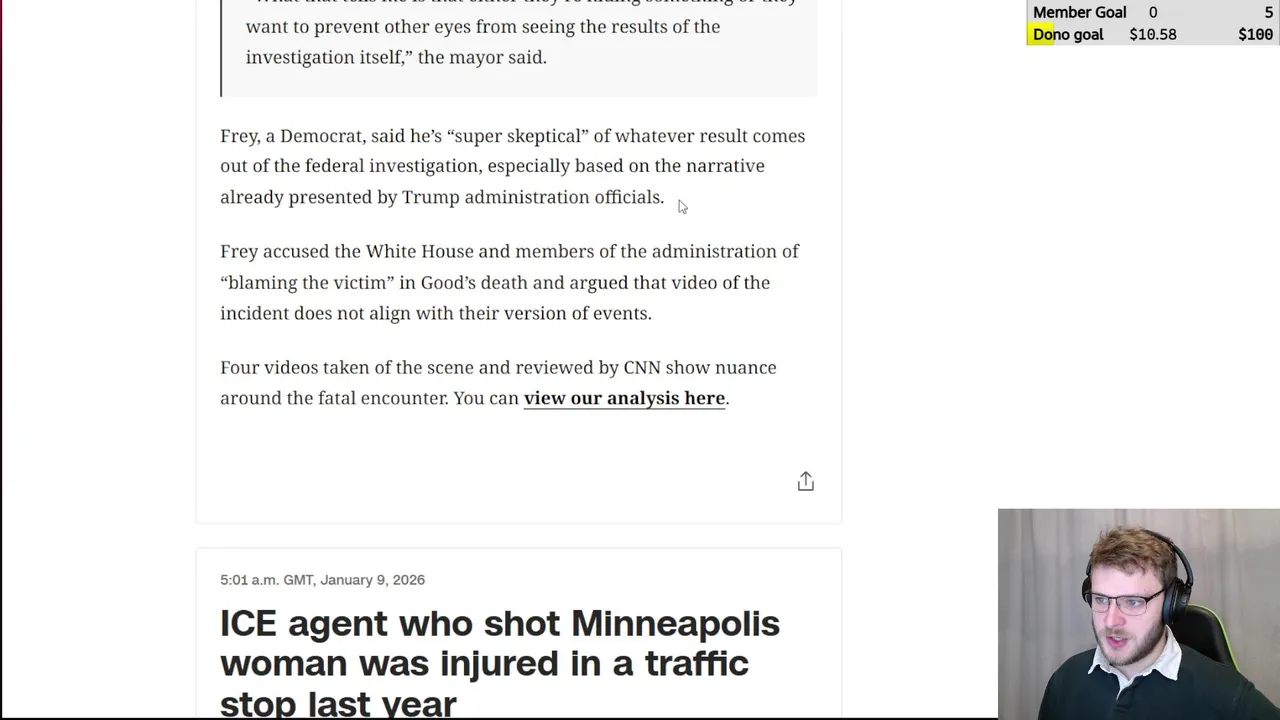The height and width of the screenshot is (720, 1280).
Task: Click the Member Goal count of 0
Action: [1152, 12]
